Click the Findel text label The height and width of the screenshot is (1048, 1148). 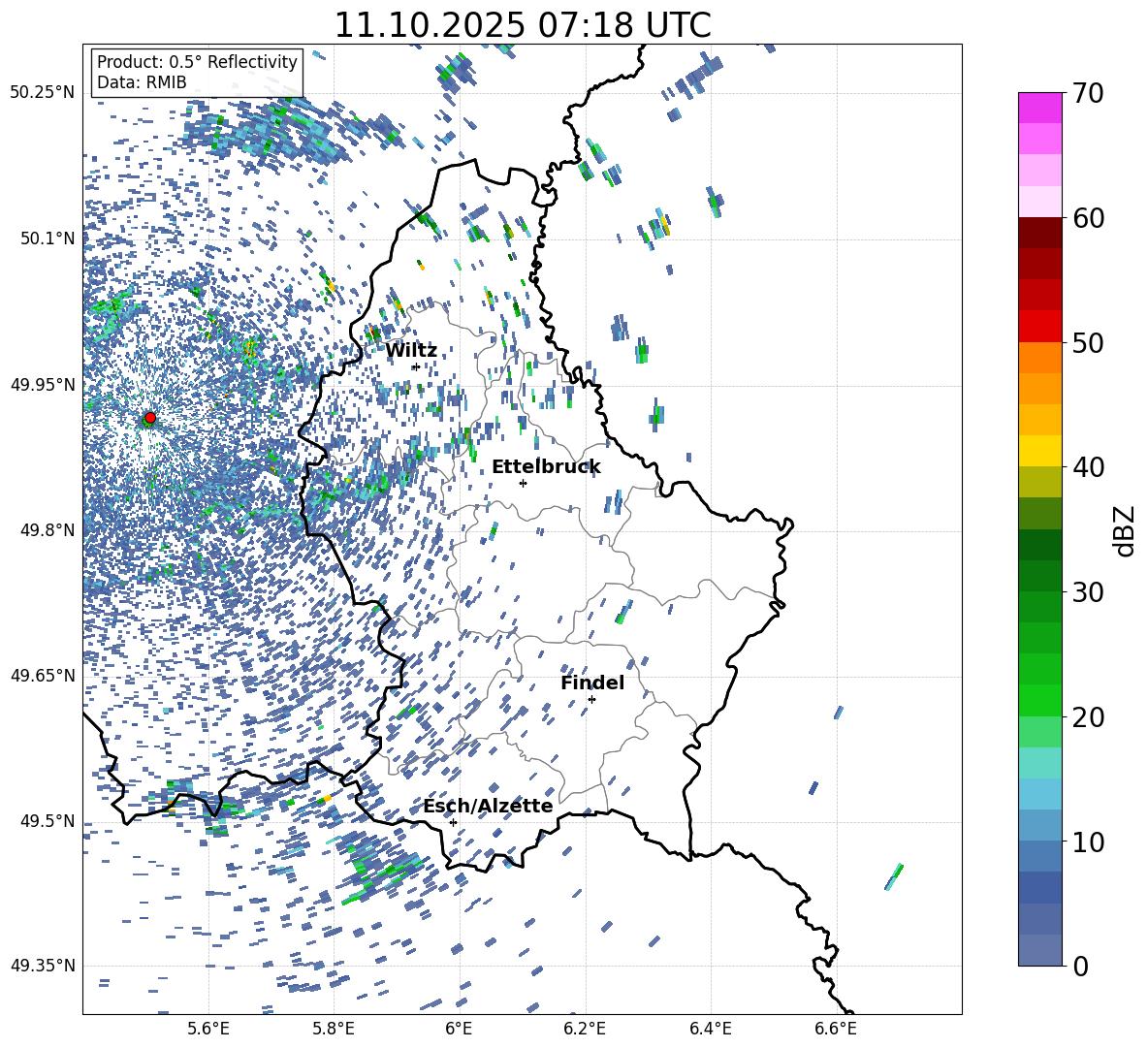(592, 683)
